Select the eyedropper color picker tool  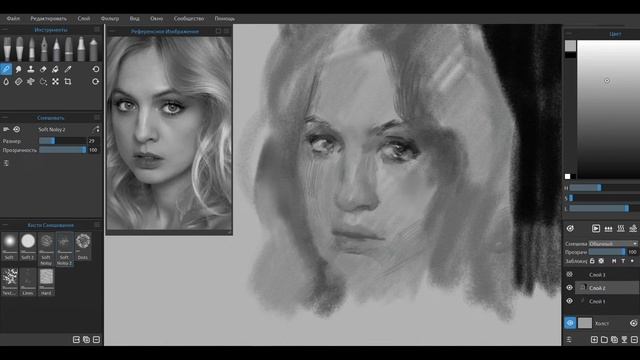pyautogui.click(x=68, y=69)
